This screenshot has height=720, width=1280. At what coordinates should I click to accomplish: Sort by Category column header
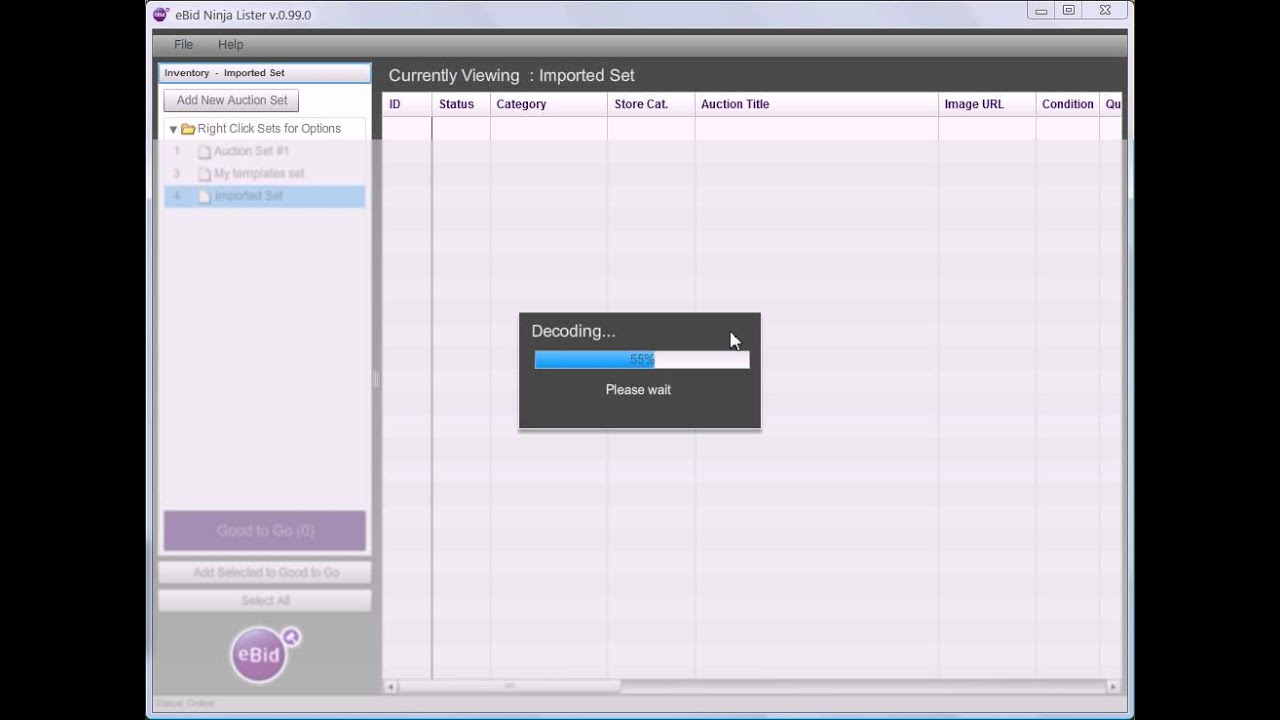(549, 104)
